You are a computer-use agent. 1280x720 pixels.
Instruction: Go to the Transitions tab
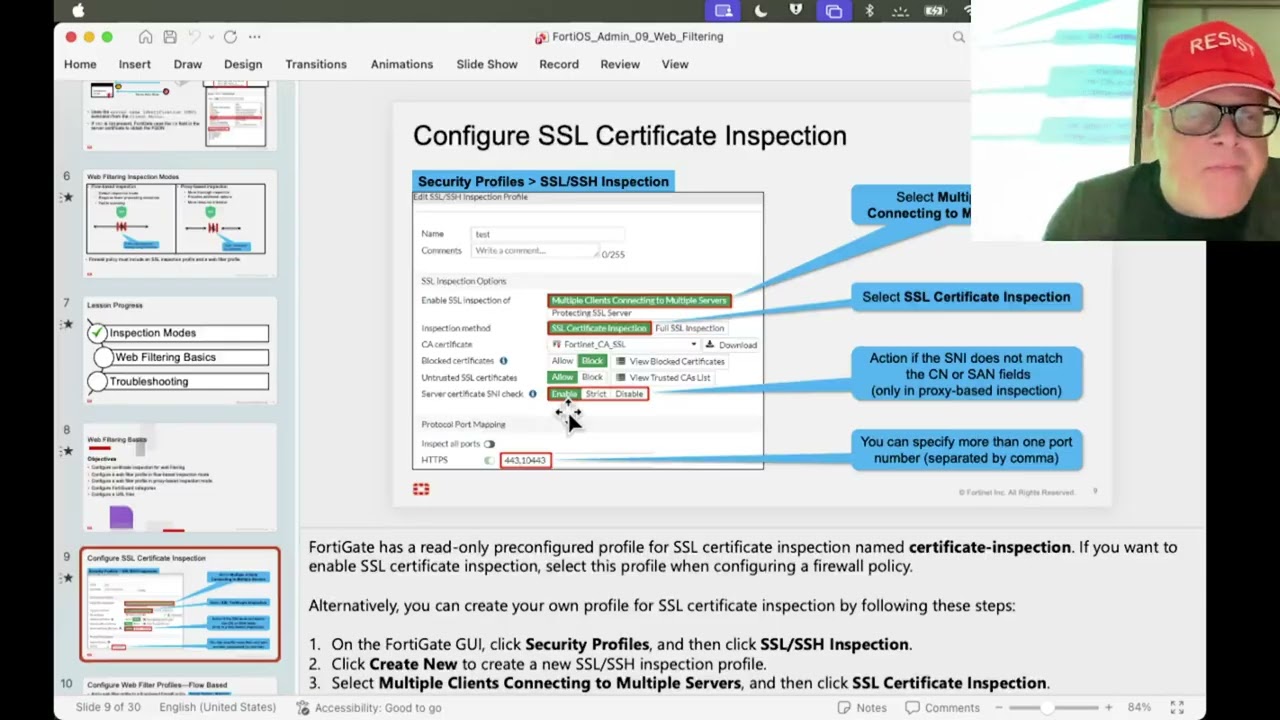point(316,64)
